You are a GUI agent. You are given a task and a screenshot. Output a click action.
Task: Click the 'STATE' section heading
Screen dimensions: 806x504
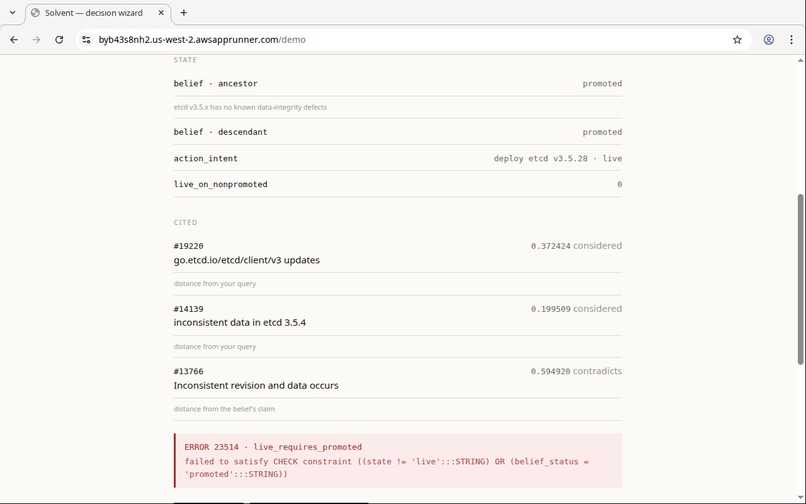click(x=185, y=60)
